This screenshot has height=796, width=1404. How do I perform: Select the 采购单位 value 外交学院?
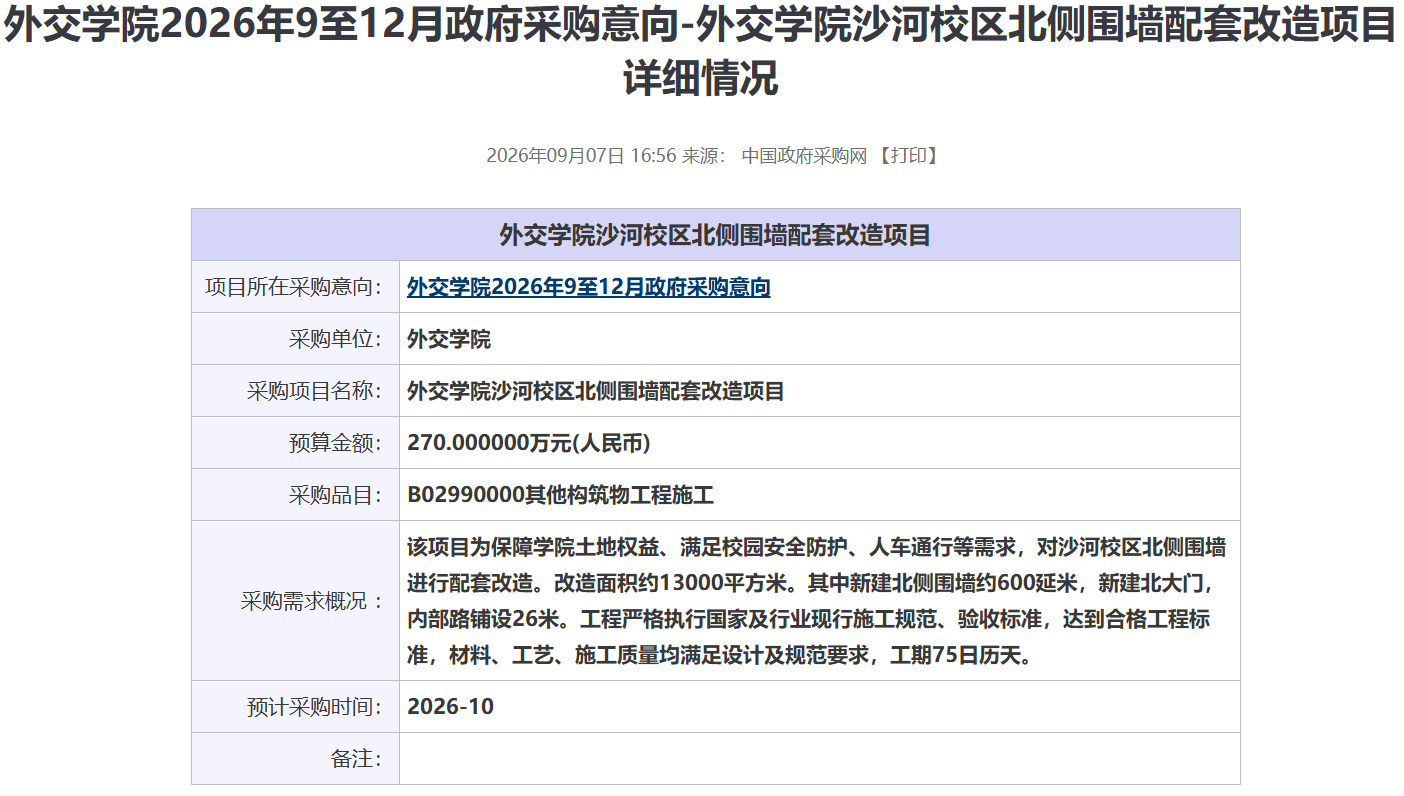449,339
